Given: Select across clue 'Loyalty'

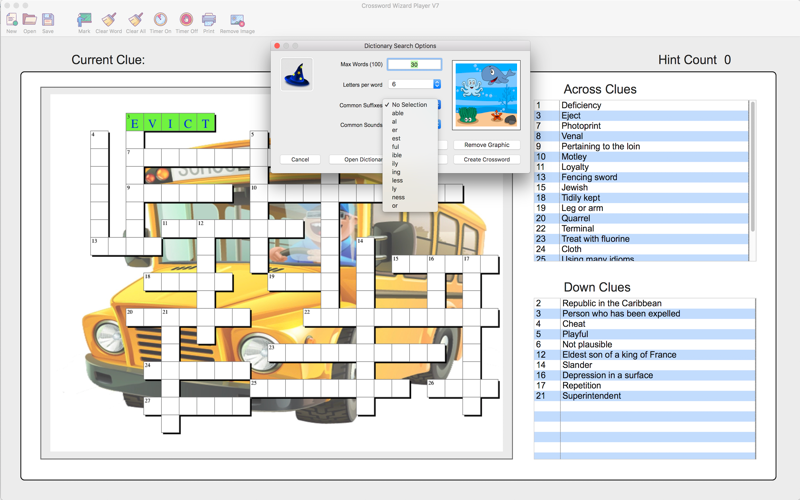Looking at the screenshot, I should pyautogui.click(x=641, y=167).
